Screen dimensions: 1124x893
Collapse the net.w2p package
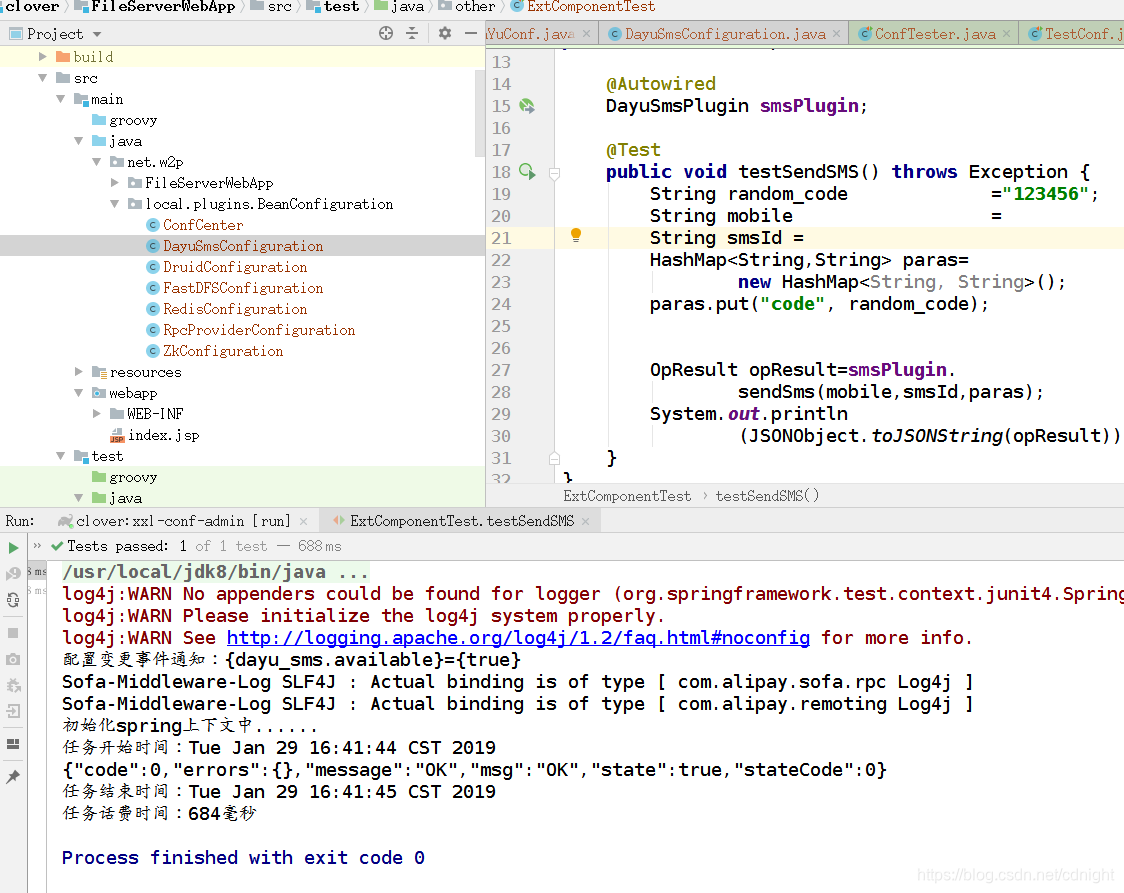(x=96, y=162)
